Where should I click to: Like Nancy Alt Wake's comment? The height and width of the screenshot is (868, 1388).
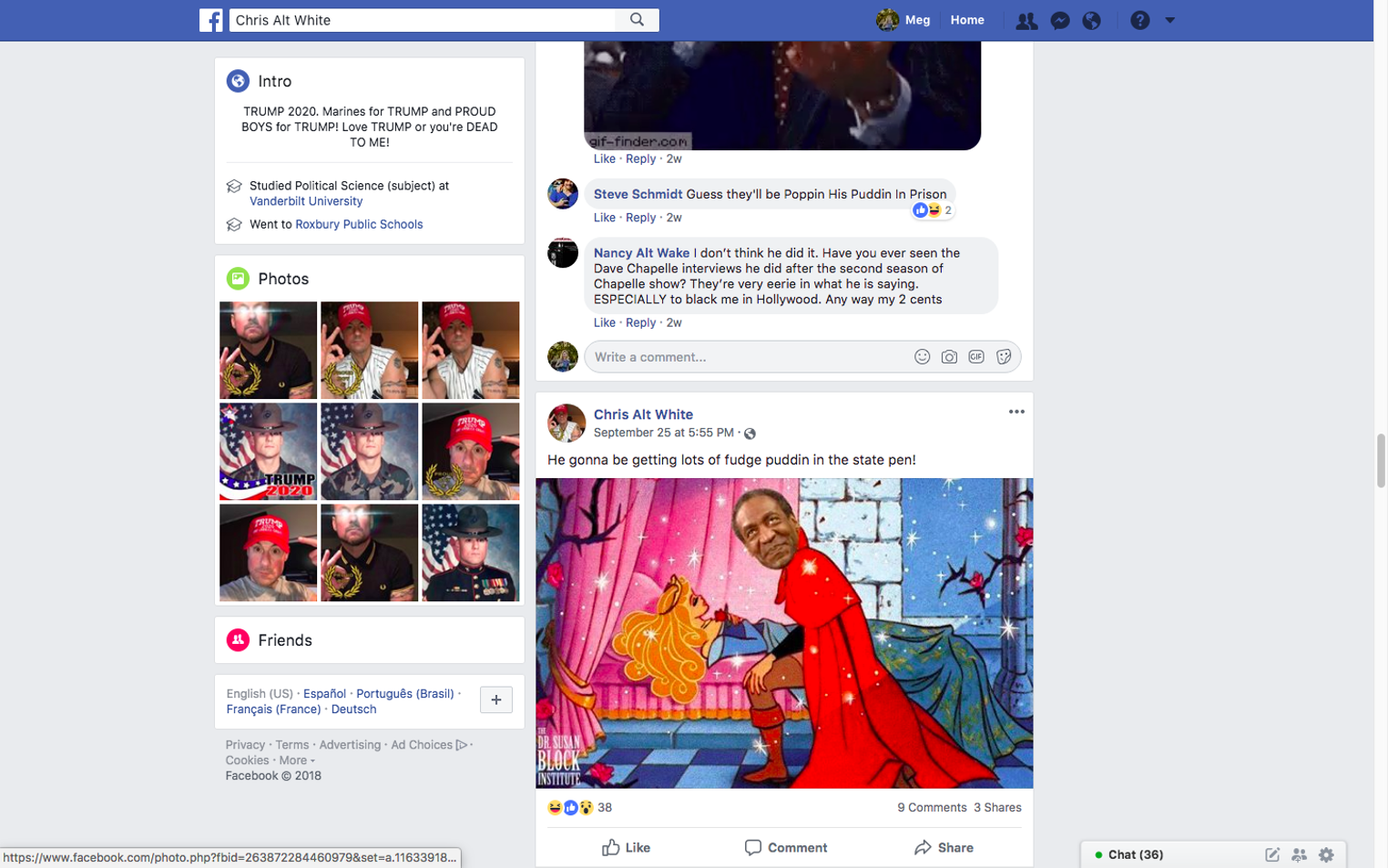click(x=605, y=322)
